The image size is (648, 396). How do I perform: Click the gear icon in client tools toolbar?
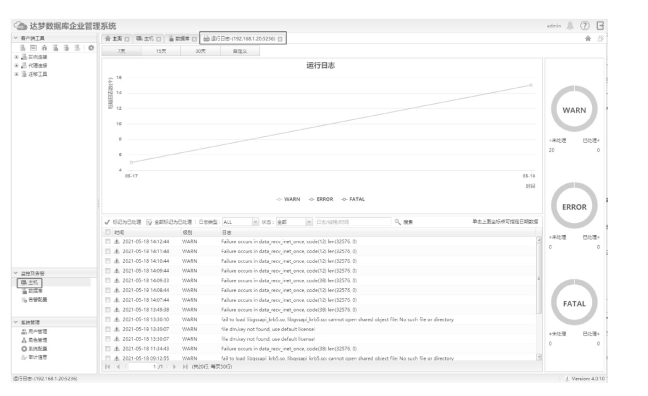(91, 48)
